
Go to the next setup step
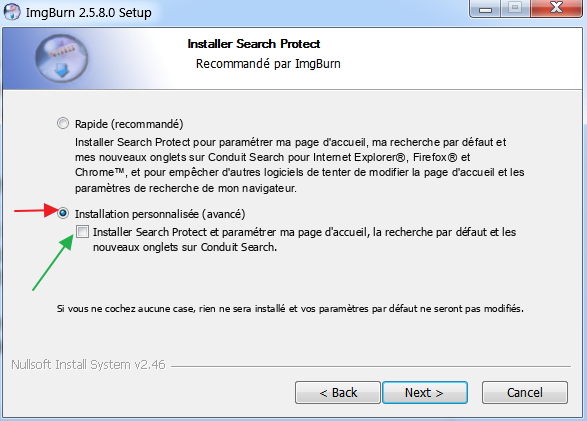click(425, 393)
